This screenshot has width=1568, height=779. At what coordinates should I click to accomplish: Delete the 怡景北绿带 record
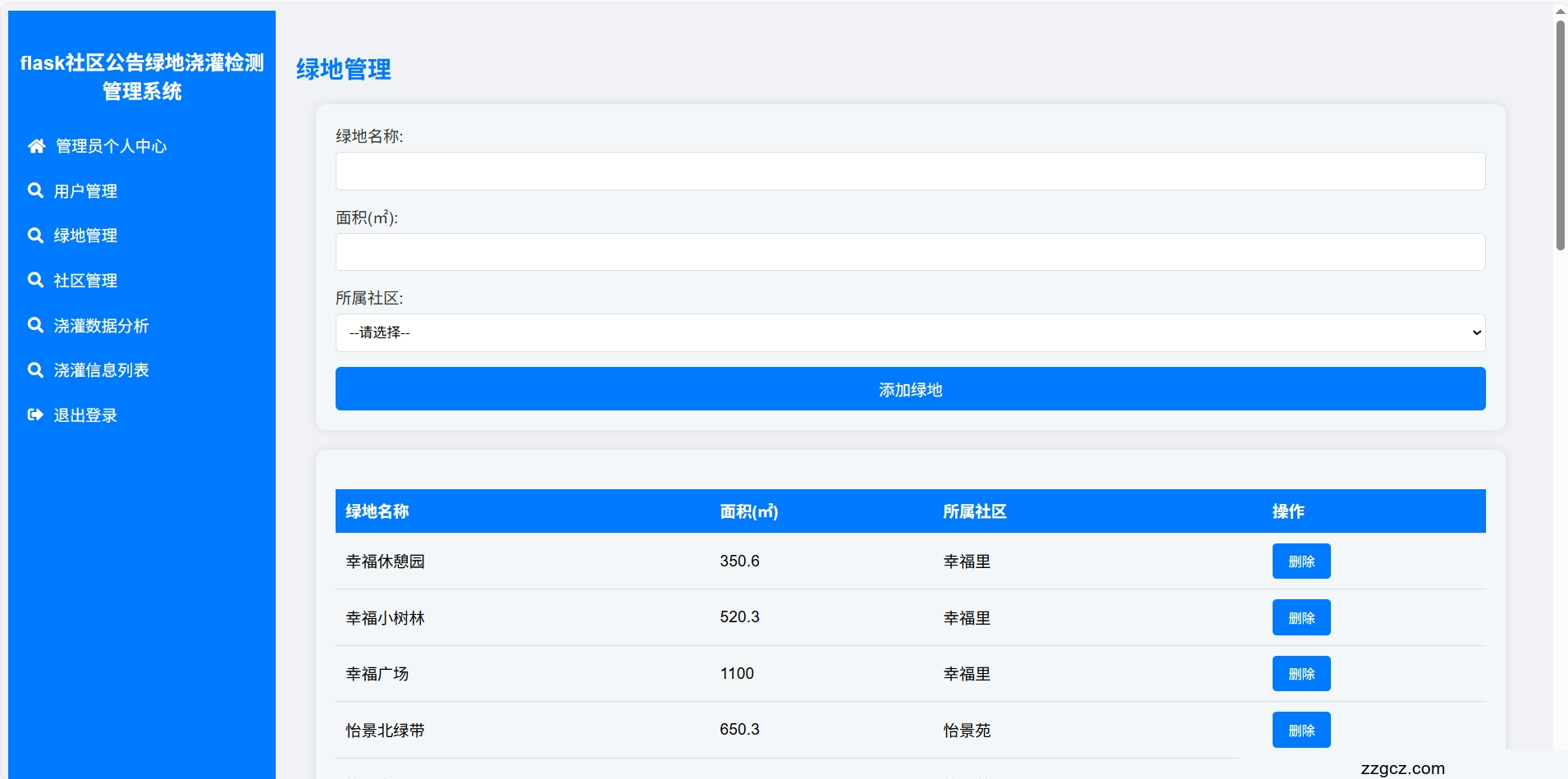(1301, 730)
